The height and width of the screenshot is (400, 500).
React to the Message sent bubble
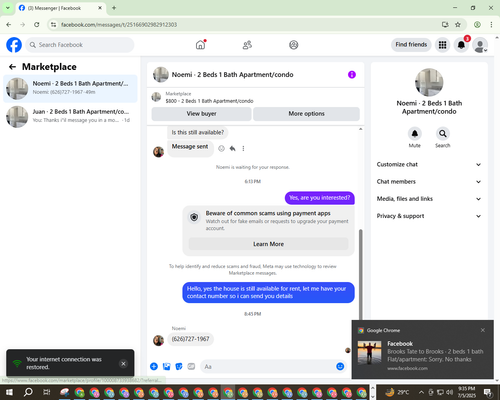pos(221,149)
